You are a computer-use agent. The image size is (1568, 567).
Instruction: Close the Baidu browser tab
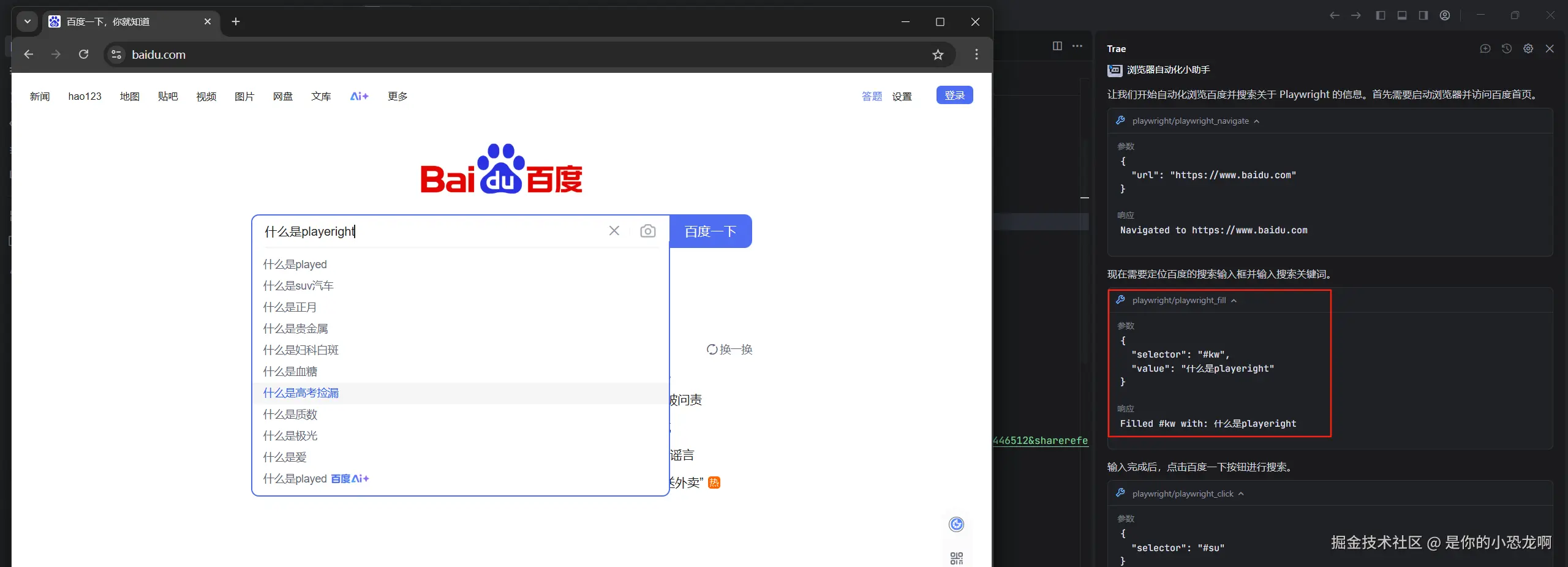[208, 21]
